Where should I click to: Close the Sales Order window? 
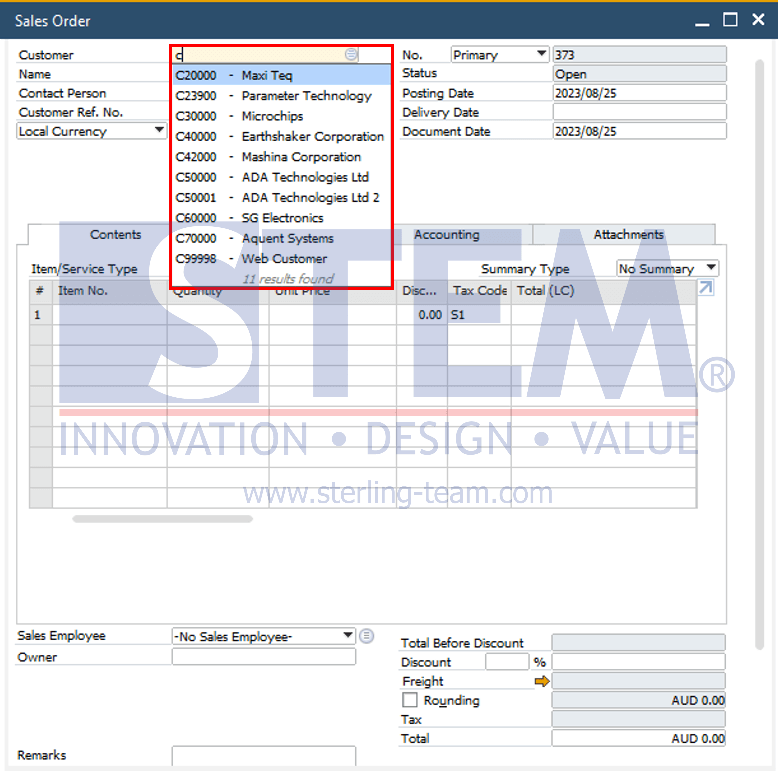coord(758,20)
